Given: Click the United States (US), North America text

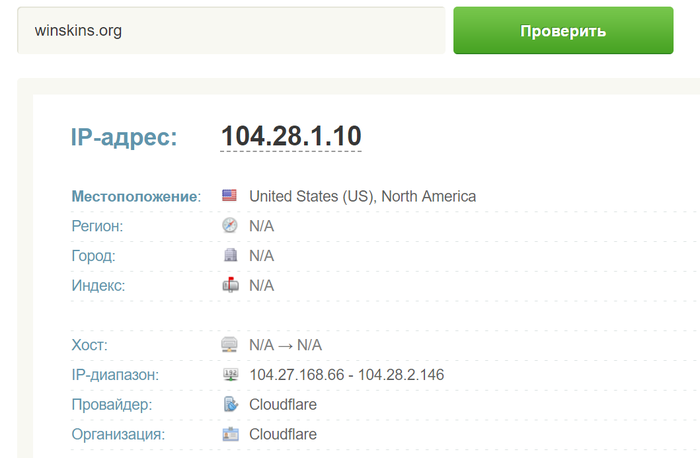Looking at the screenshot, I should 362,196.
